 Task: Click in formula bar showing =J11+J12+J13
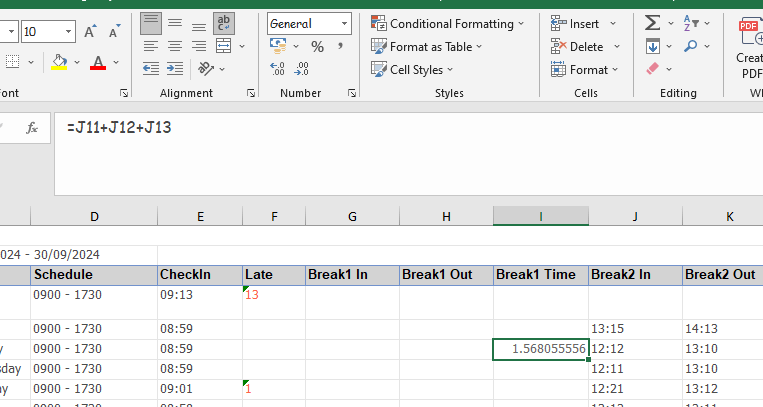409,154
